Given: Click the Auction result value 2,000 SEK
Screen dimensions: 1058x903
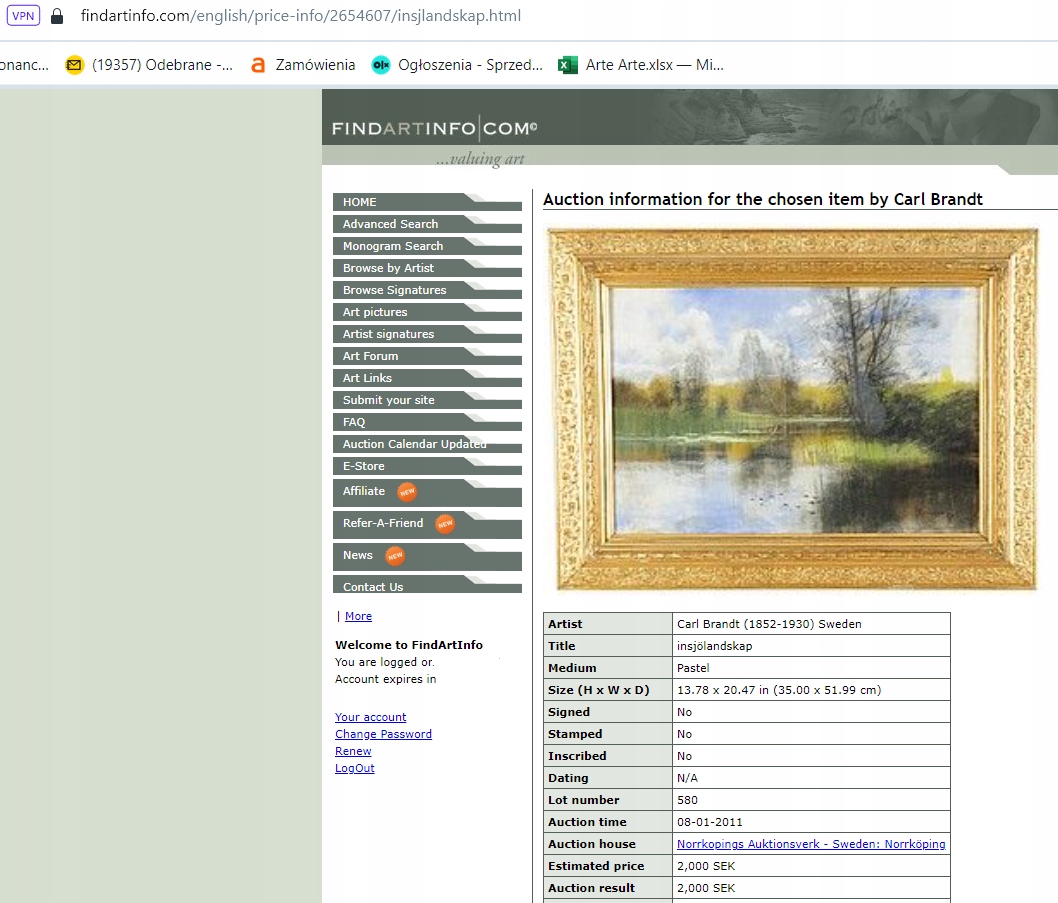Looking at the screenshot, I should point(706,888).
